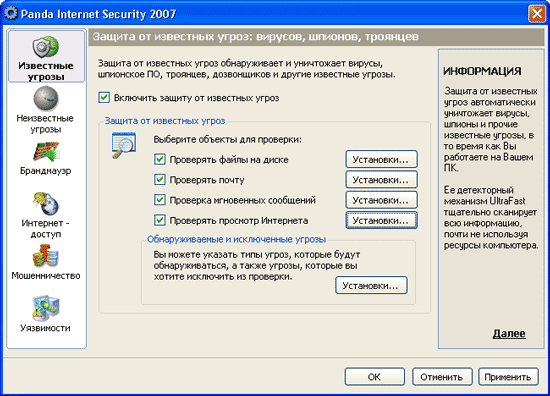Open the Неизвестные угрозы globe icon
Viewport: 550px width, 396px height.
[x=46, y=99]
